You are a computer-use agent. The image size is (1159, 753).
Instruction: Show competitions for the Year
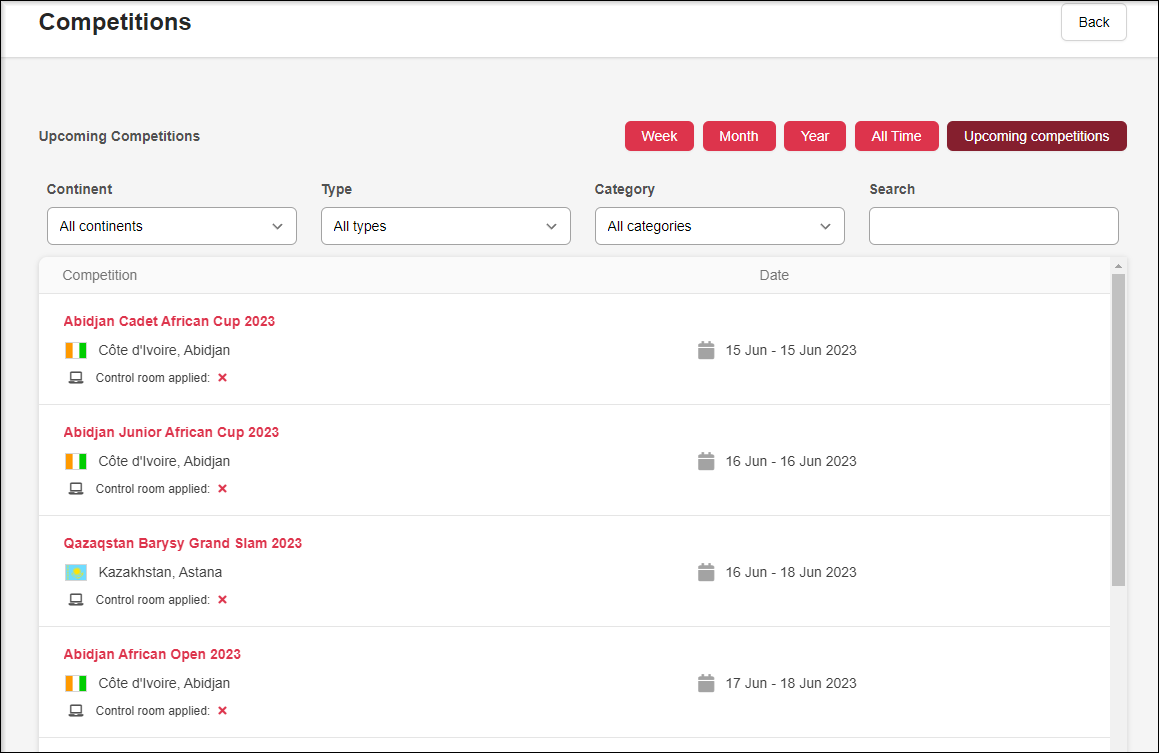click(x=815, y=136)
